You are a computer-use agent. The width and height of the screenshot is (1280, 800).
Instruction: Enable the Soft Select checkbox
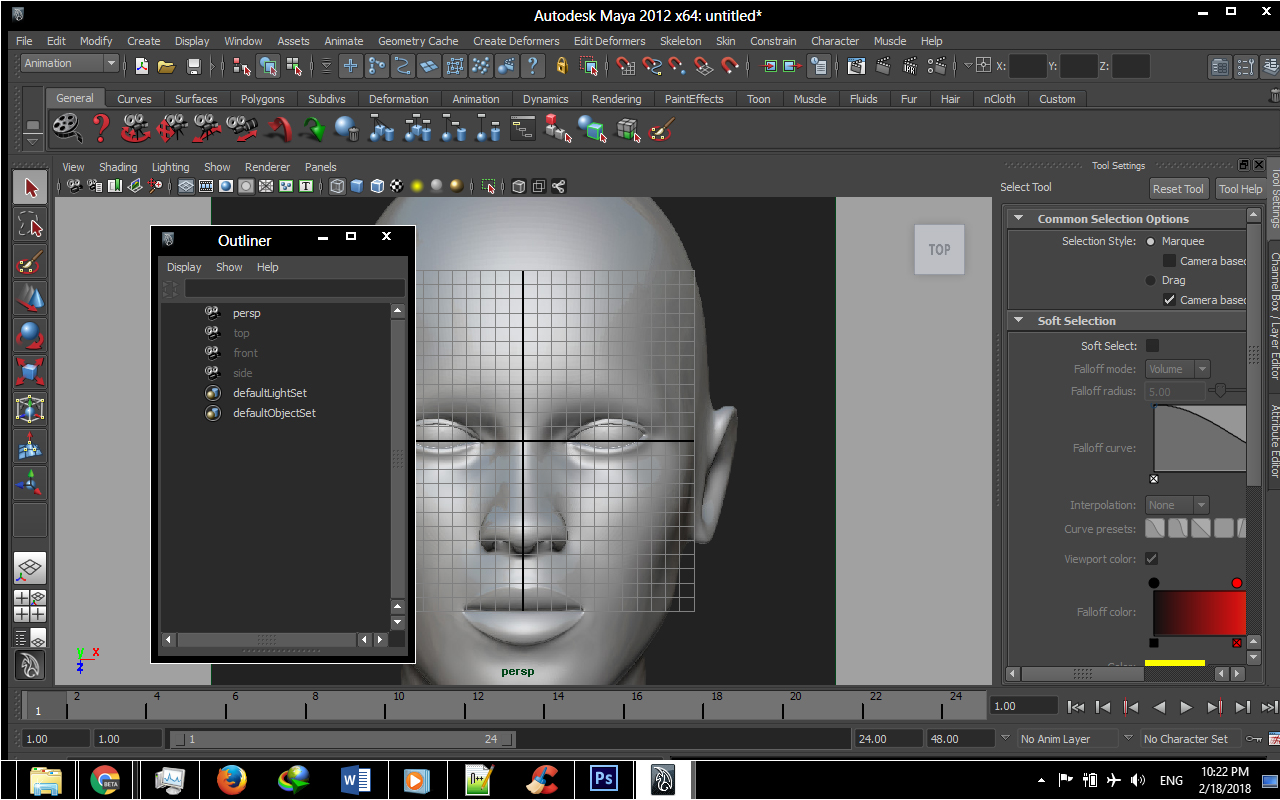point(1152,346)
